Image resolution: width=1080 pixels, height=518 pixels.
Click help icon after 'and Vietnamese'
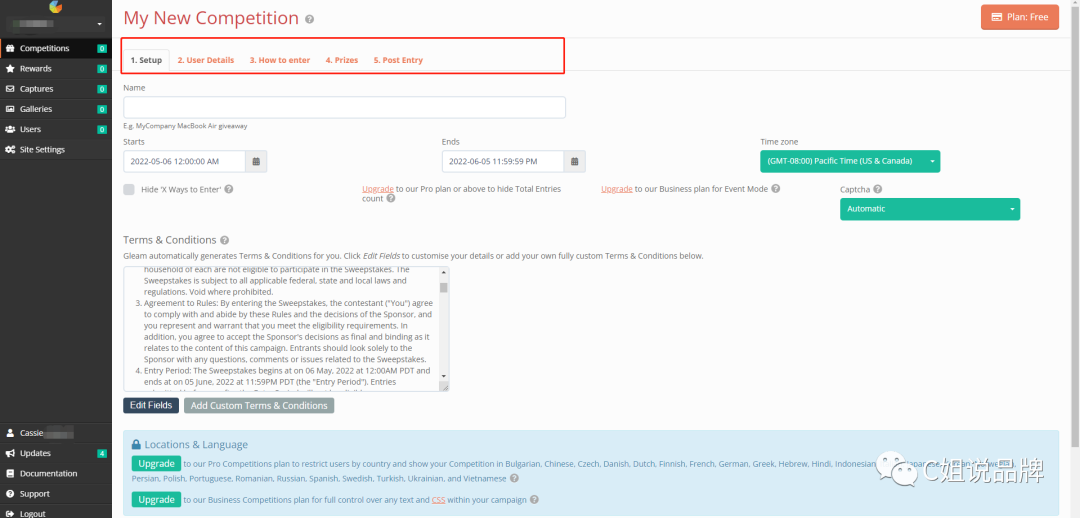click(515, 479)
